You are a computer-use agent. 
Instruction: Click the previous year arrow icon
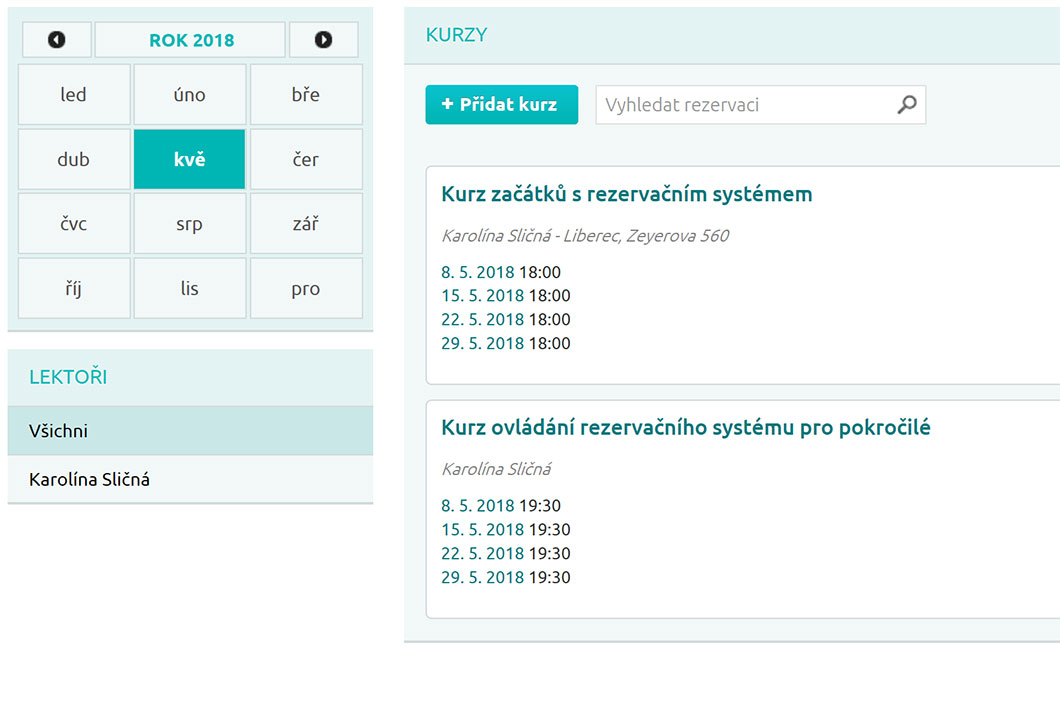(x=56, y=39)
